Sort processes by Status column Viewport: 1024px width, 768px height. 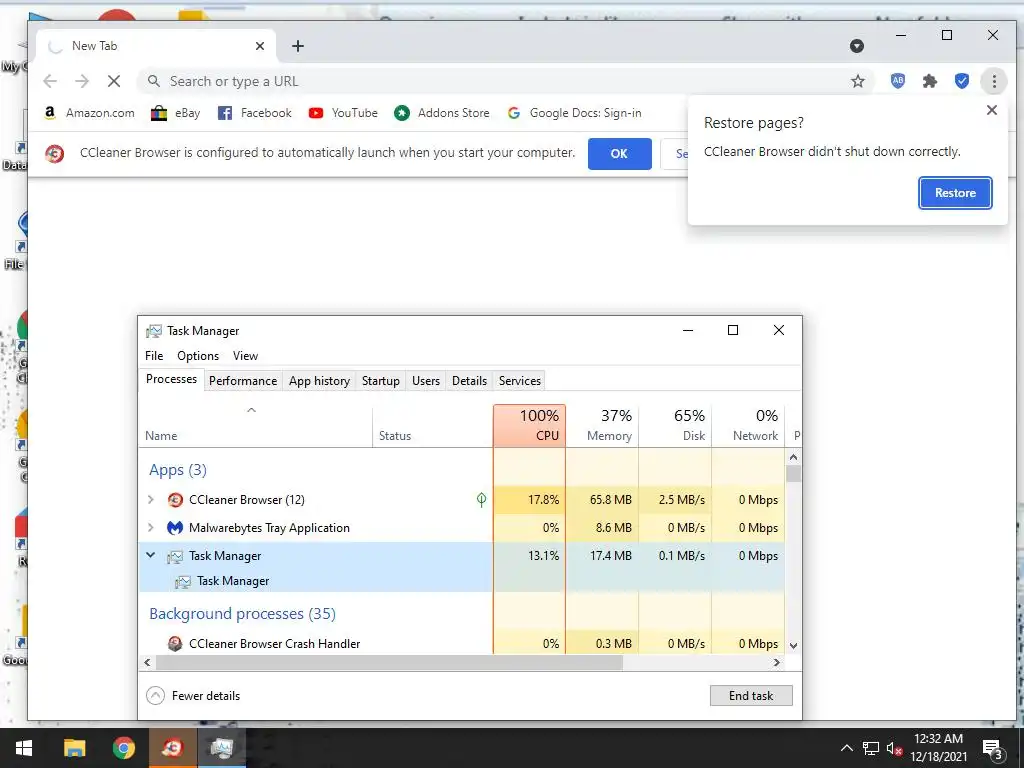click(432, 426)
